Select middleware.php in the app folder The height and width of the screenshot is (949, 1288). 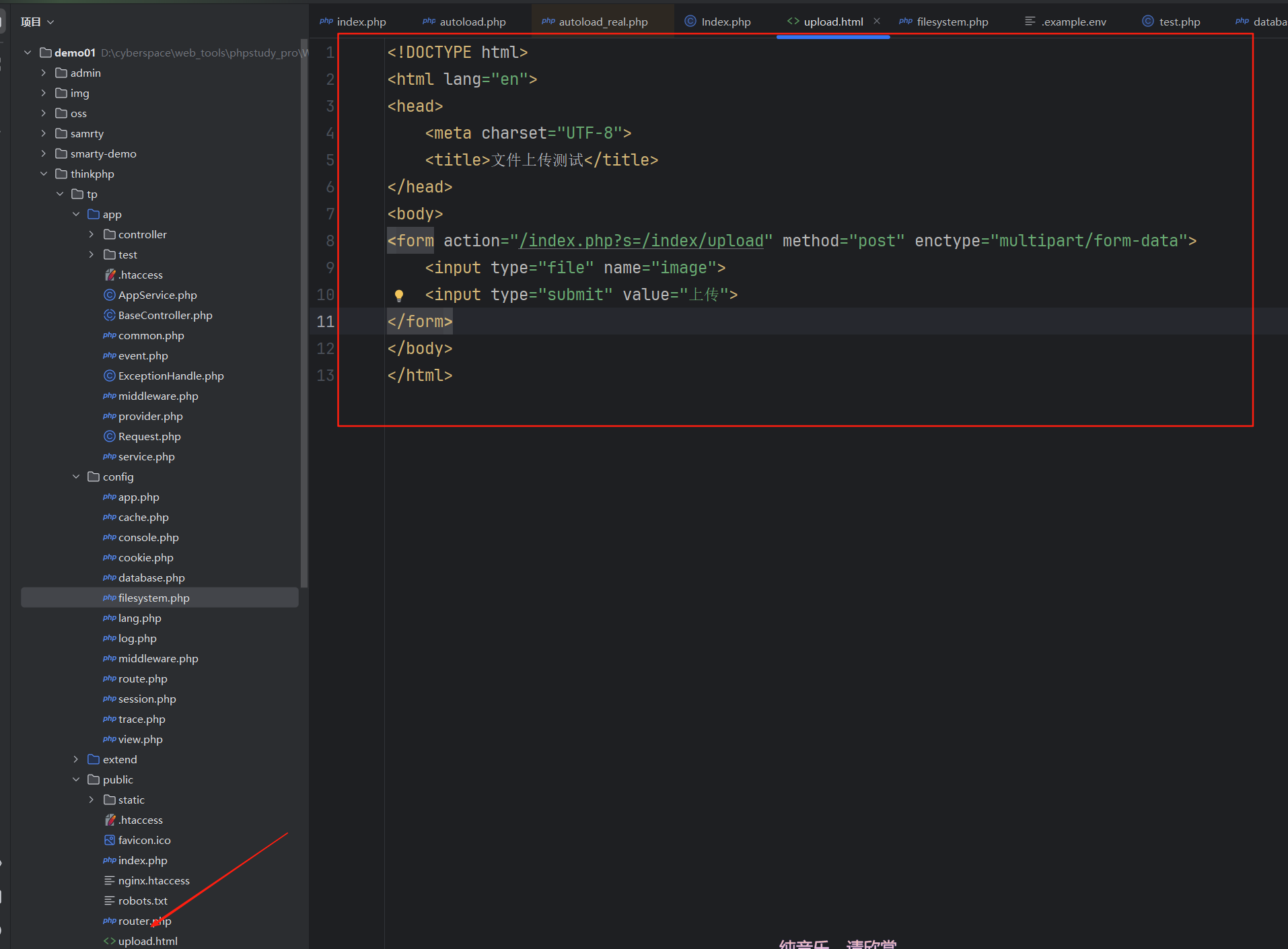[x=159, y=396]
